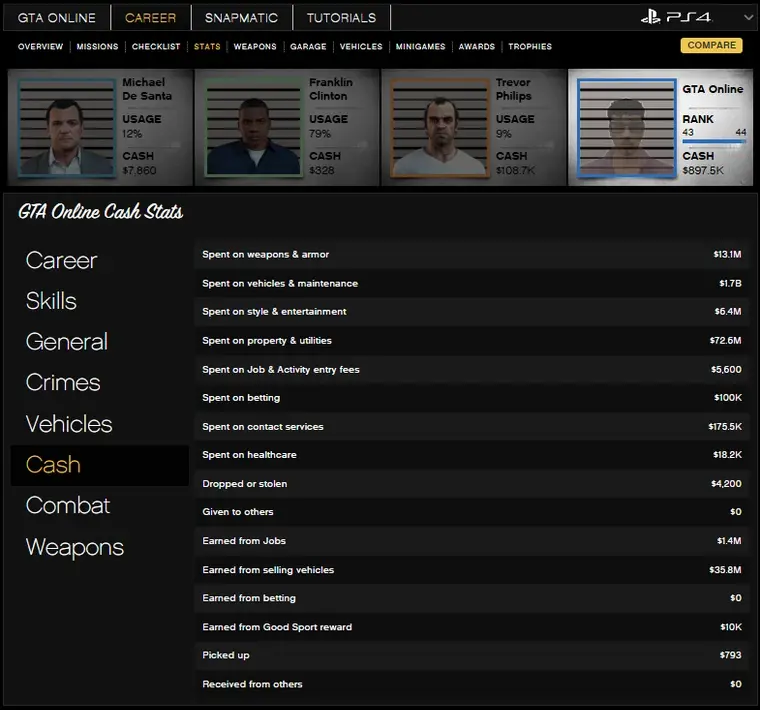Select the GTA Online character mugshot
This screenshot has width=760, height=710.
pyautogui.click(x=626, y=127)
